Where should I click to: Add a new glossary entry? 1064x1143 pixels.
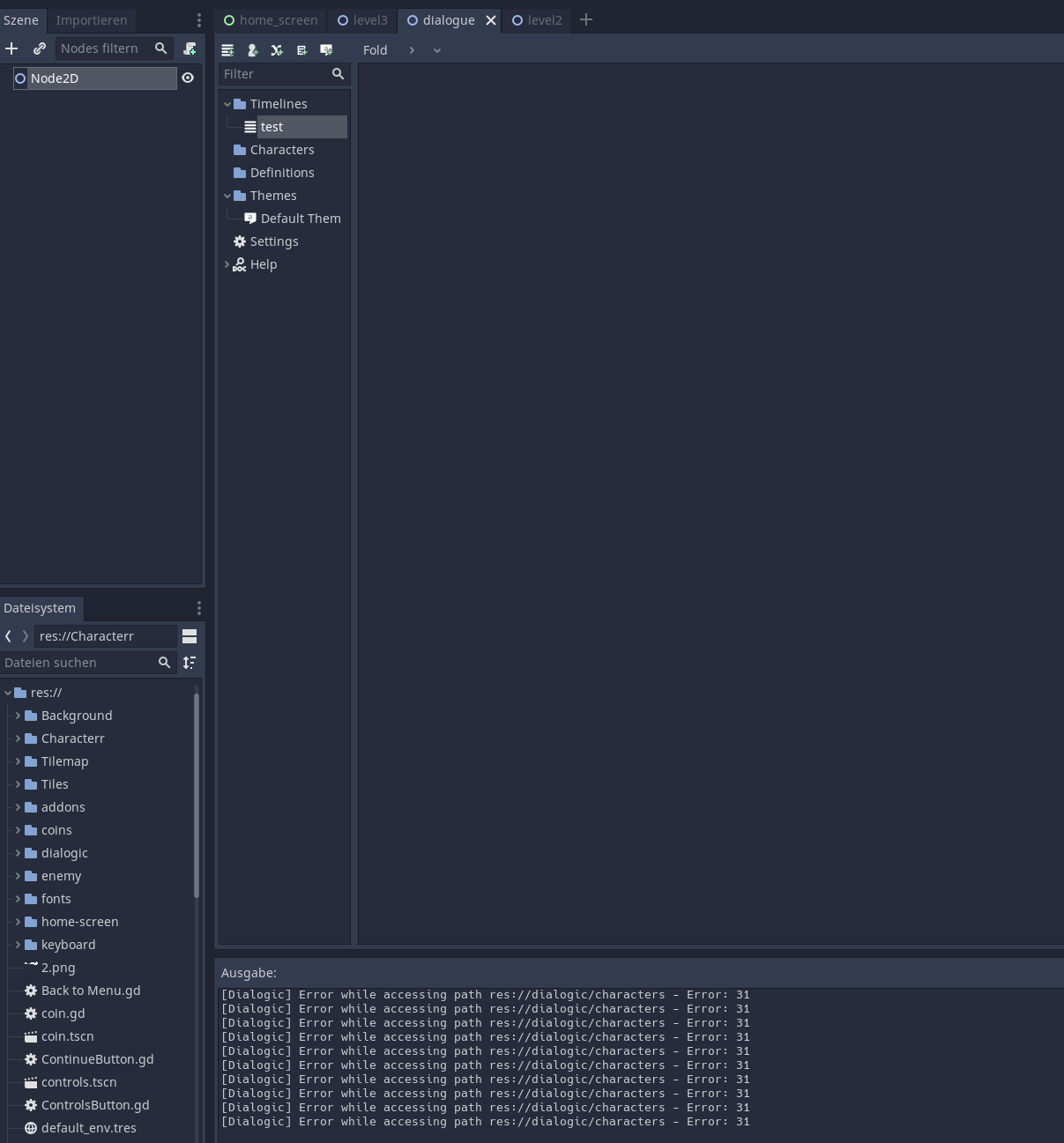301,50
